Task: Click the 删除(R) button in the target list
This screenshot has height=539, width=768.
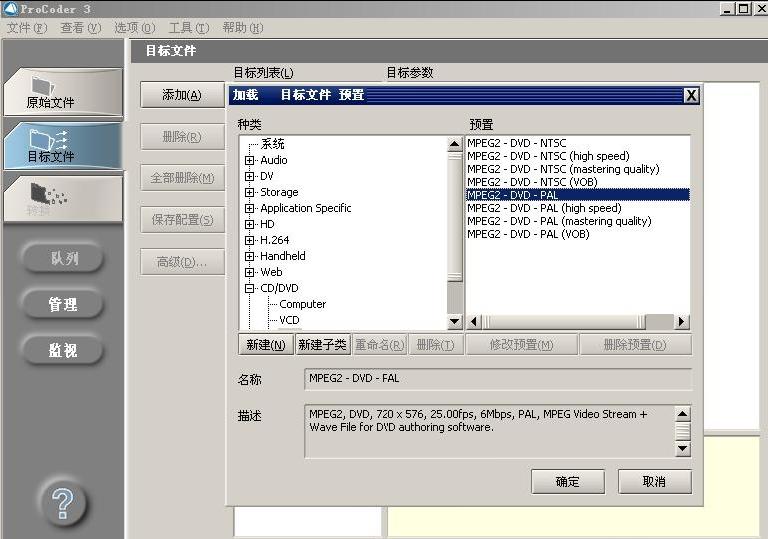Action: coord(182,137)
